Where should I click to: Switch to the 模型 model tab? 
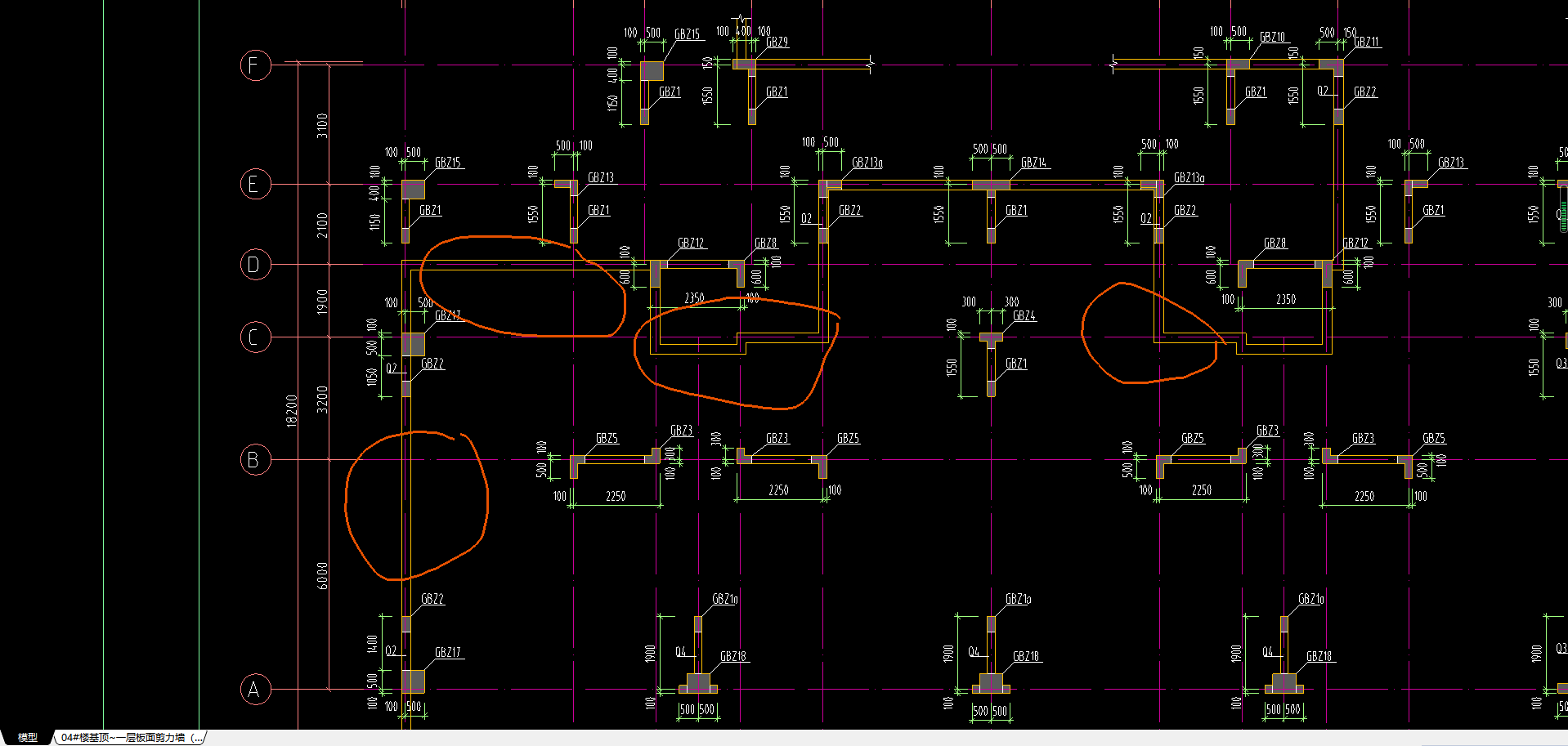pyautogui.click(x=28, y=737)
